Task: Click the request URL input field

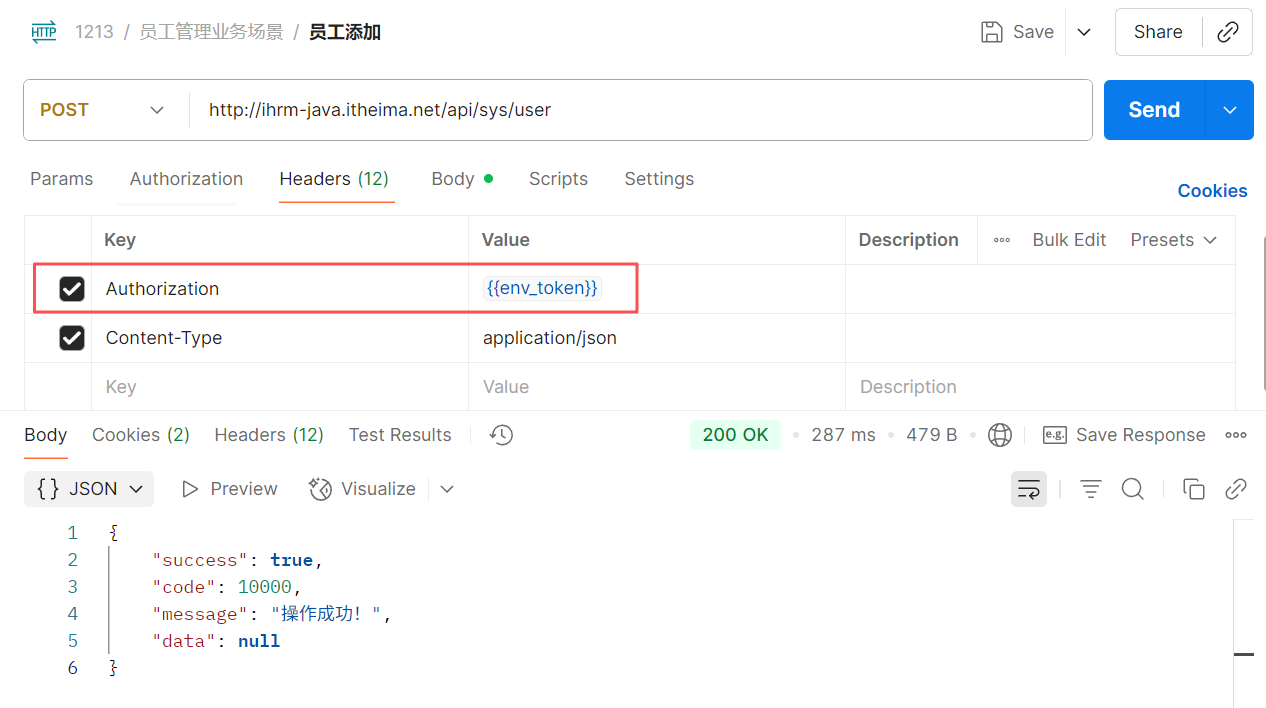Action: (640, 110)
